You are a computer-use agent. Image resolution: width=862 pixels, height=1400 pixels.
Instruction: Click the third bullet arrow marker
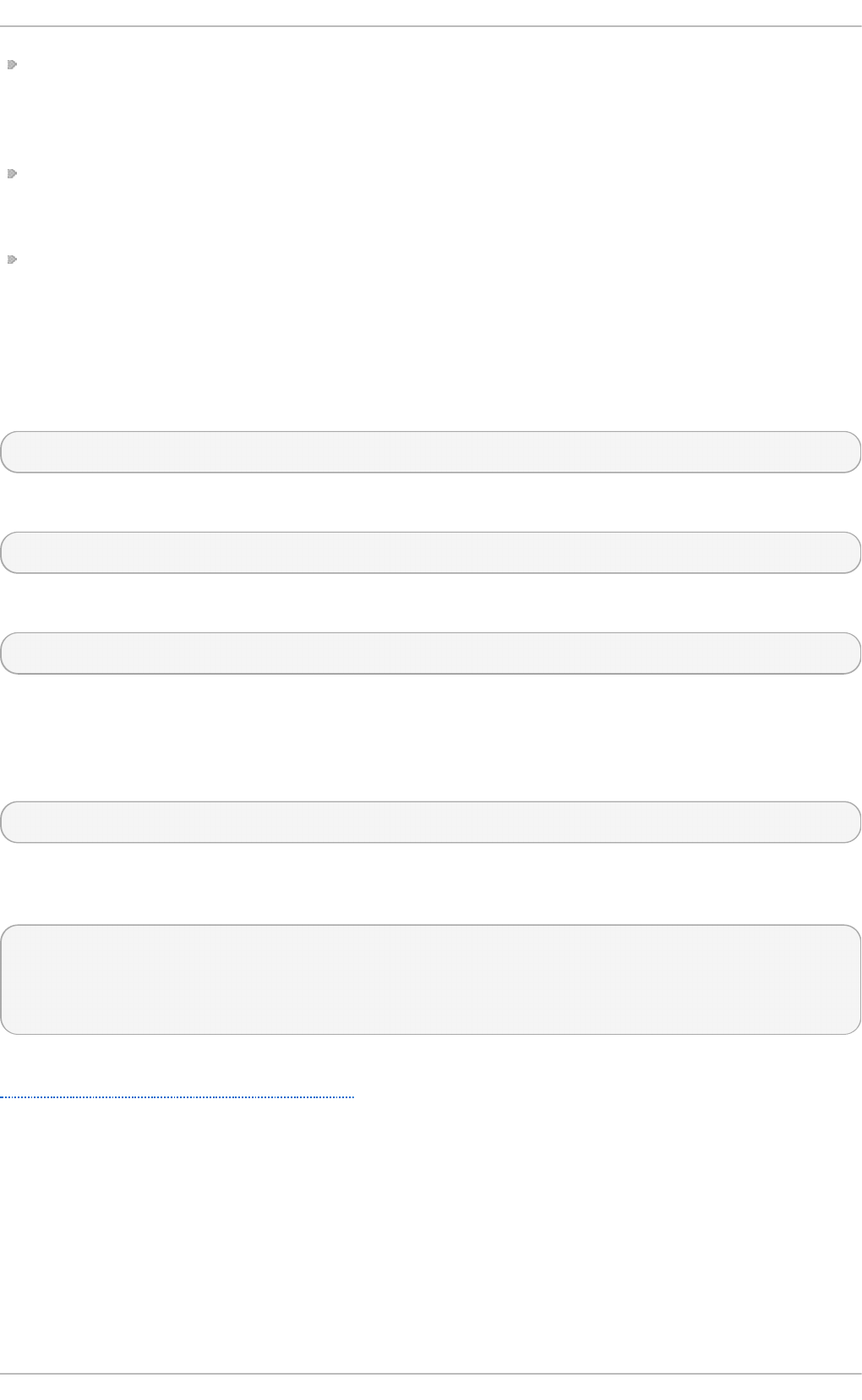[12, 260]
